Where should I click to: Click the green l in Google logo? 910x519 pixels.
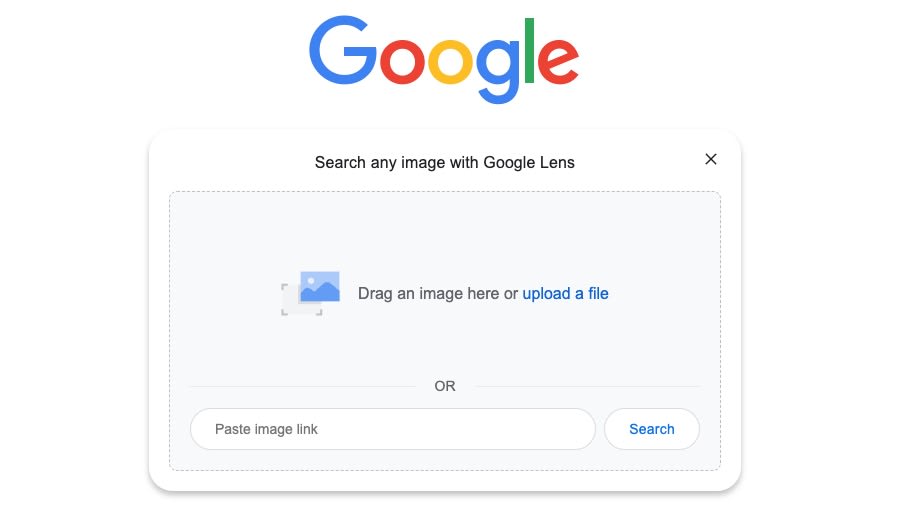coord(530,48)
